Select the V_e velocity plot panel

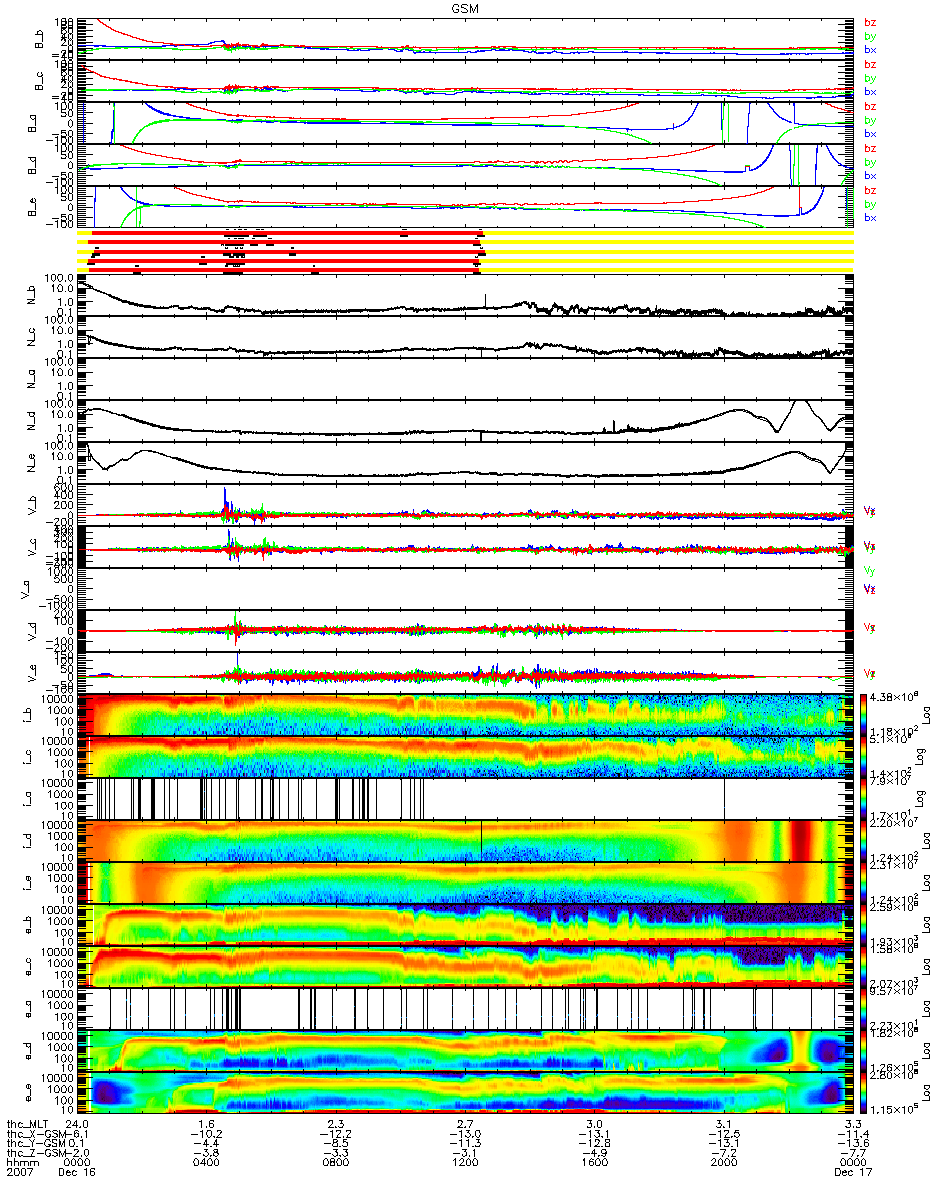tap(465, 672)
